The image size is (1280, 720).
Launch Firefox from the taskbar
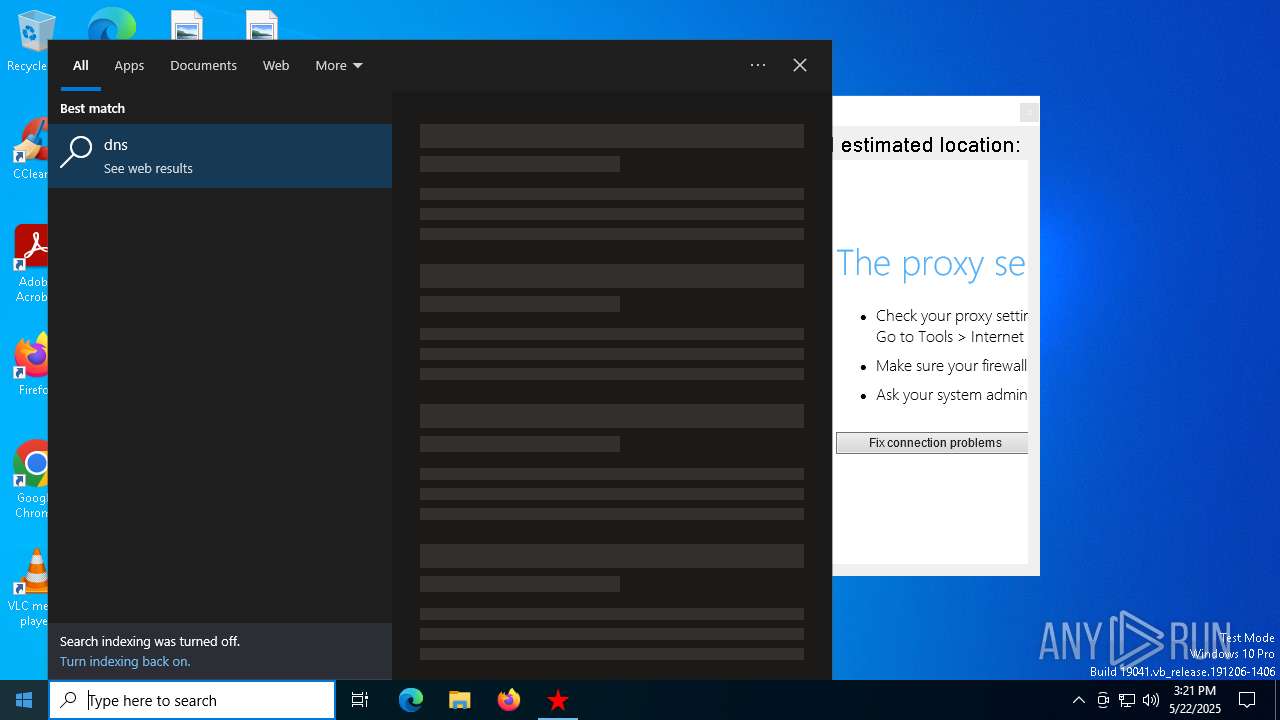coord(509,700)
